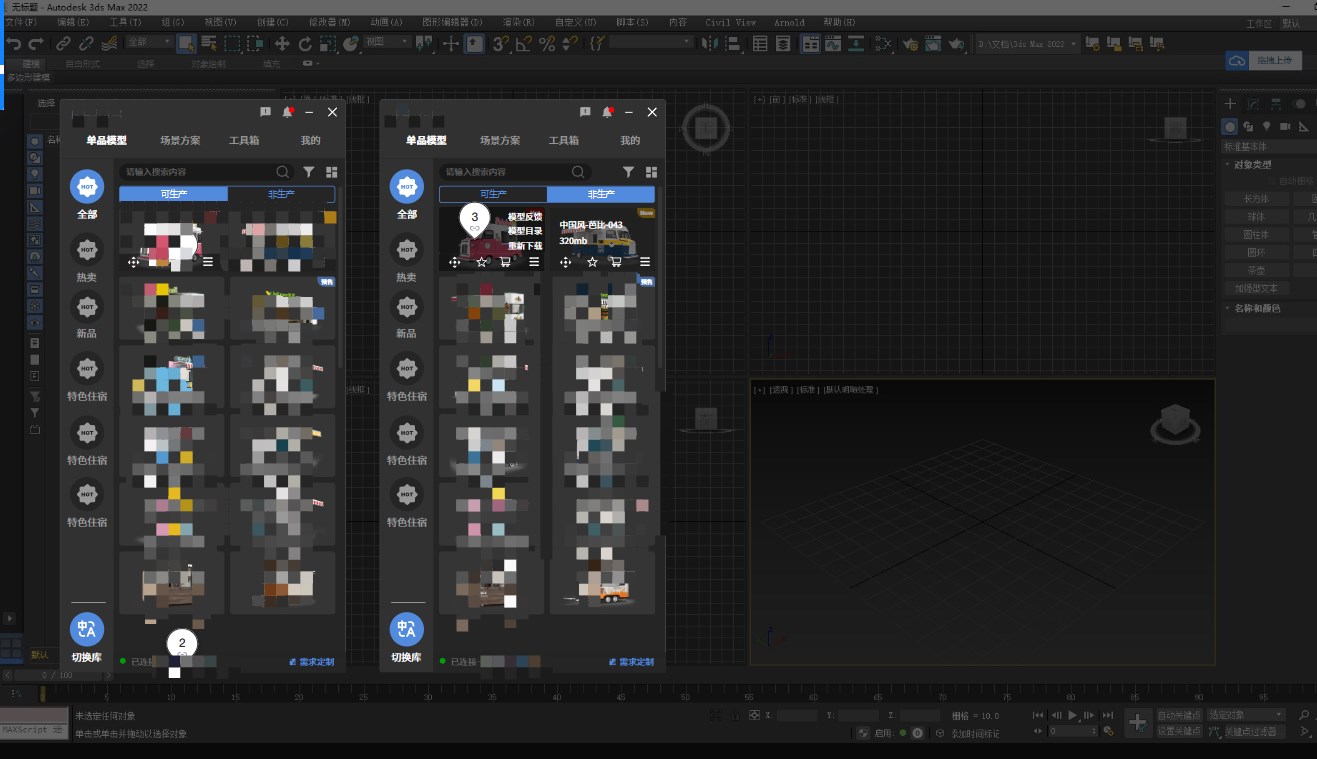Open the 选定对象 key filter dropdown
The width and height of the screenshot is (1317, 759).
[1245, 715]
